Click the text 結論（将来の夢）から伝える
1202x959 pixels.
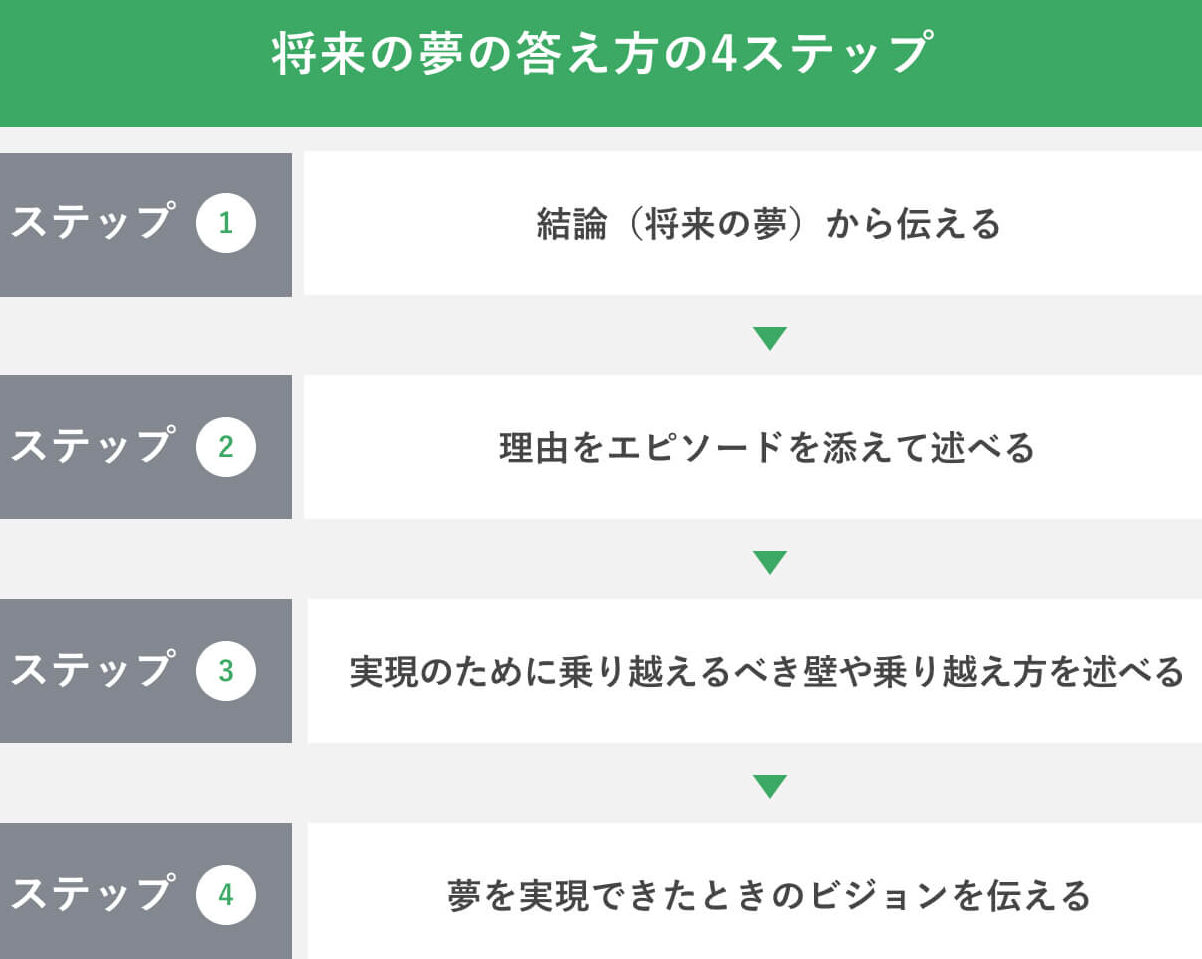pos(768,225)
